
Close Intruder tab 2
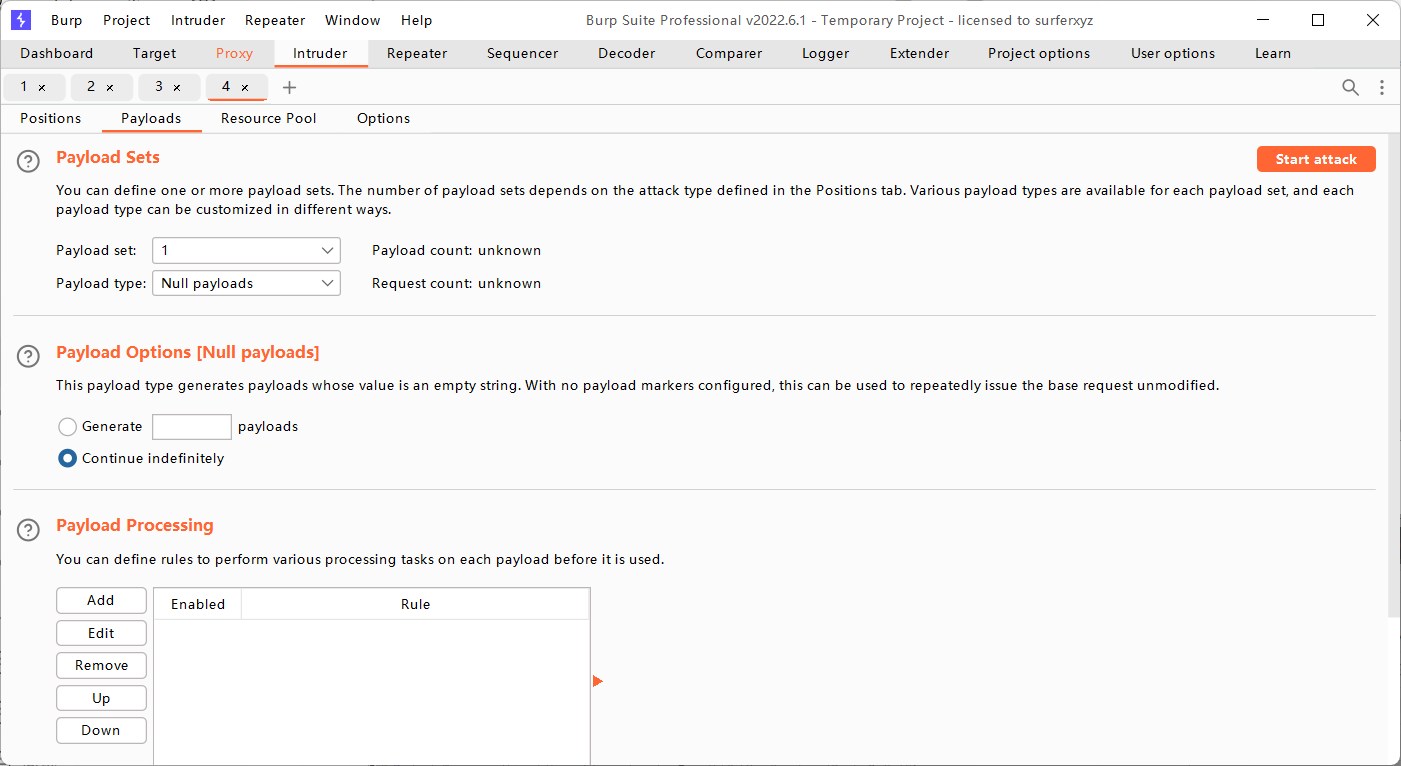tap(110, 88)
